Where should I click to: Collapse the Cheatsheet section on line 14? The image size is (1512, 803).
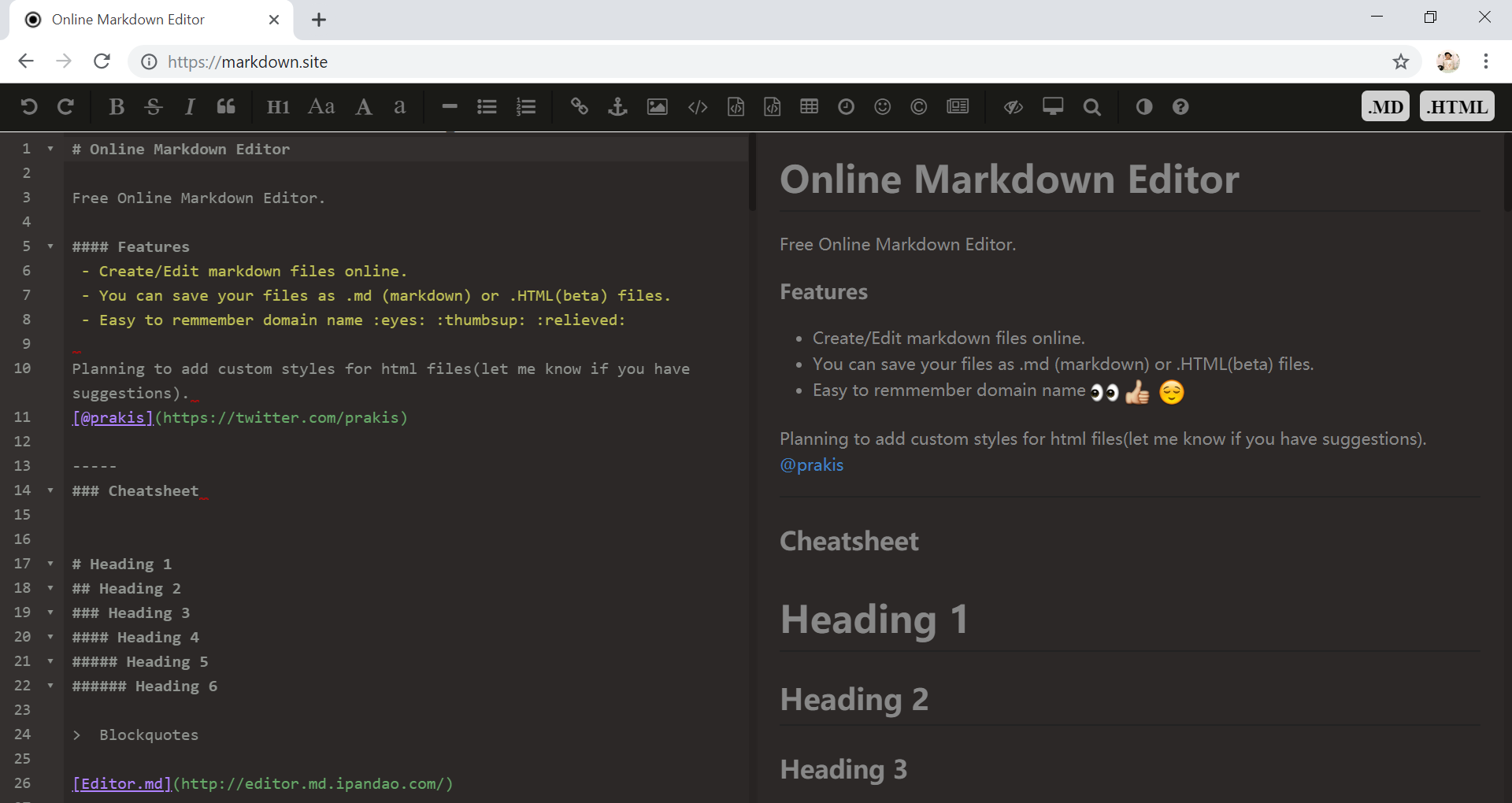[x=51, y=490]
